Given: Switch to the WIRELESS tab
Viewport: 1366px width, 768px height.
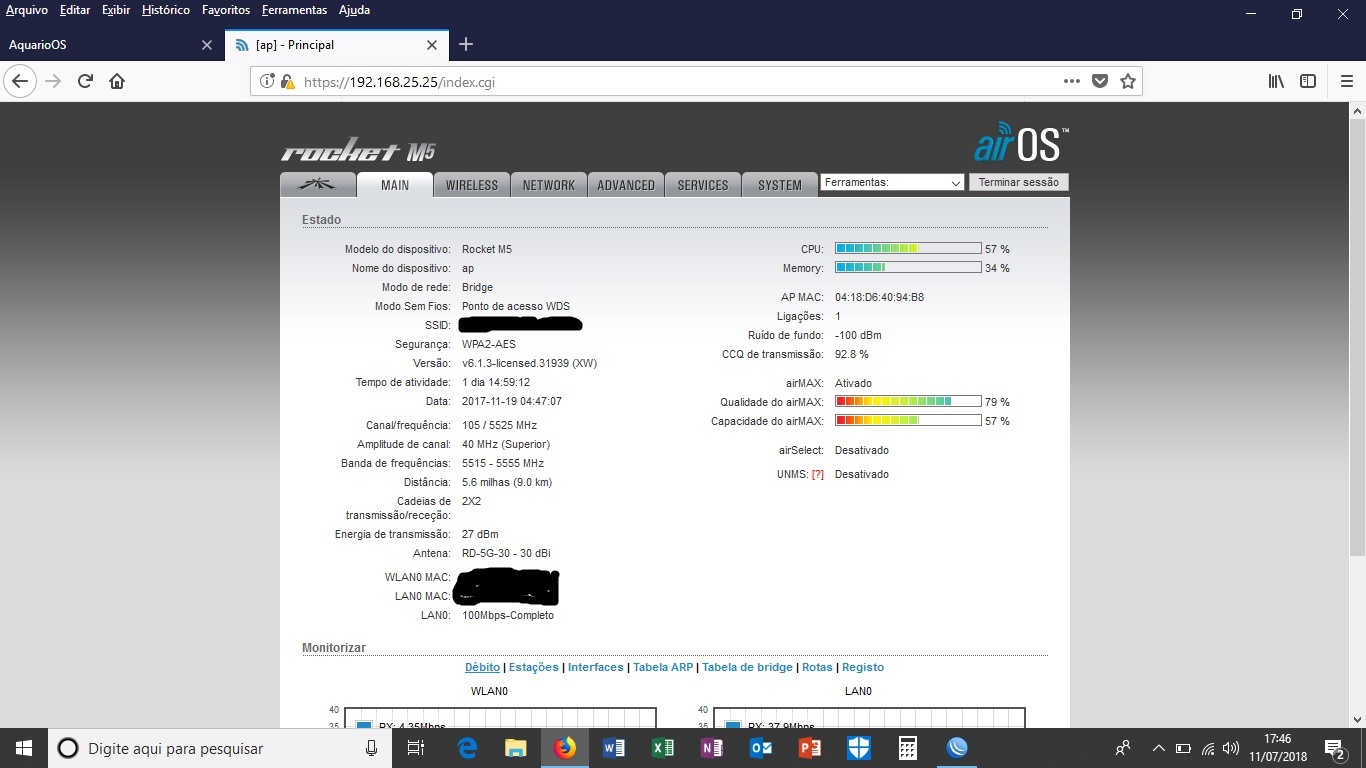Looking at the screenshot, I should point(472,185).
